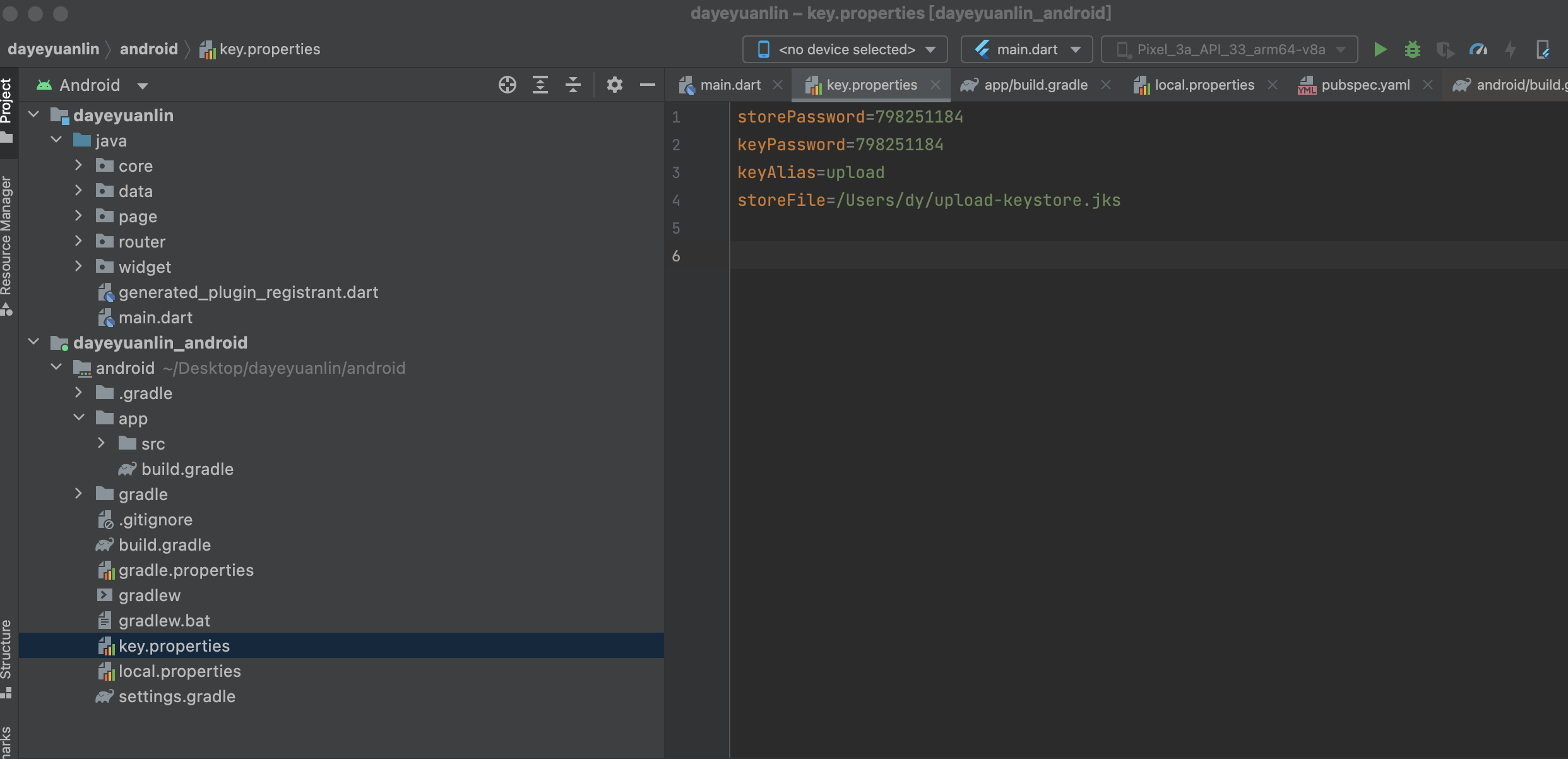Click the storeFile path line
1568x759 pixels.
pos(929,200)
